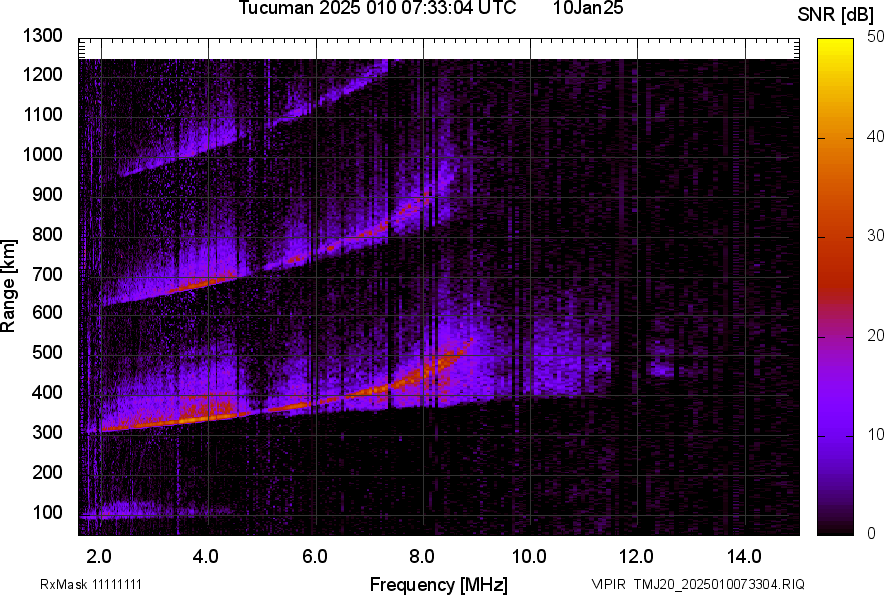Click the range tick label '1300'
Viewport: 884px width, 595px height.
(x=42, y=36)
